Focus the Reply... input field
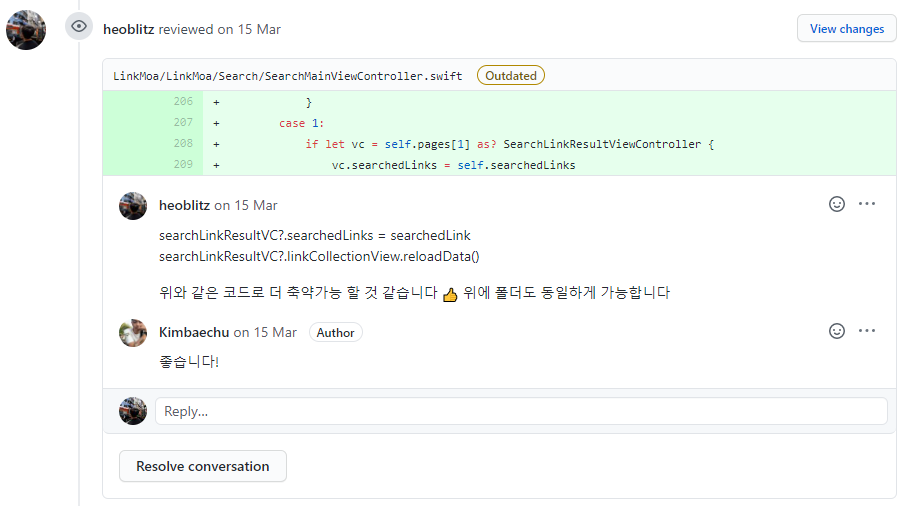This screenshot has height=506, width=909. [x=521, y=411]
